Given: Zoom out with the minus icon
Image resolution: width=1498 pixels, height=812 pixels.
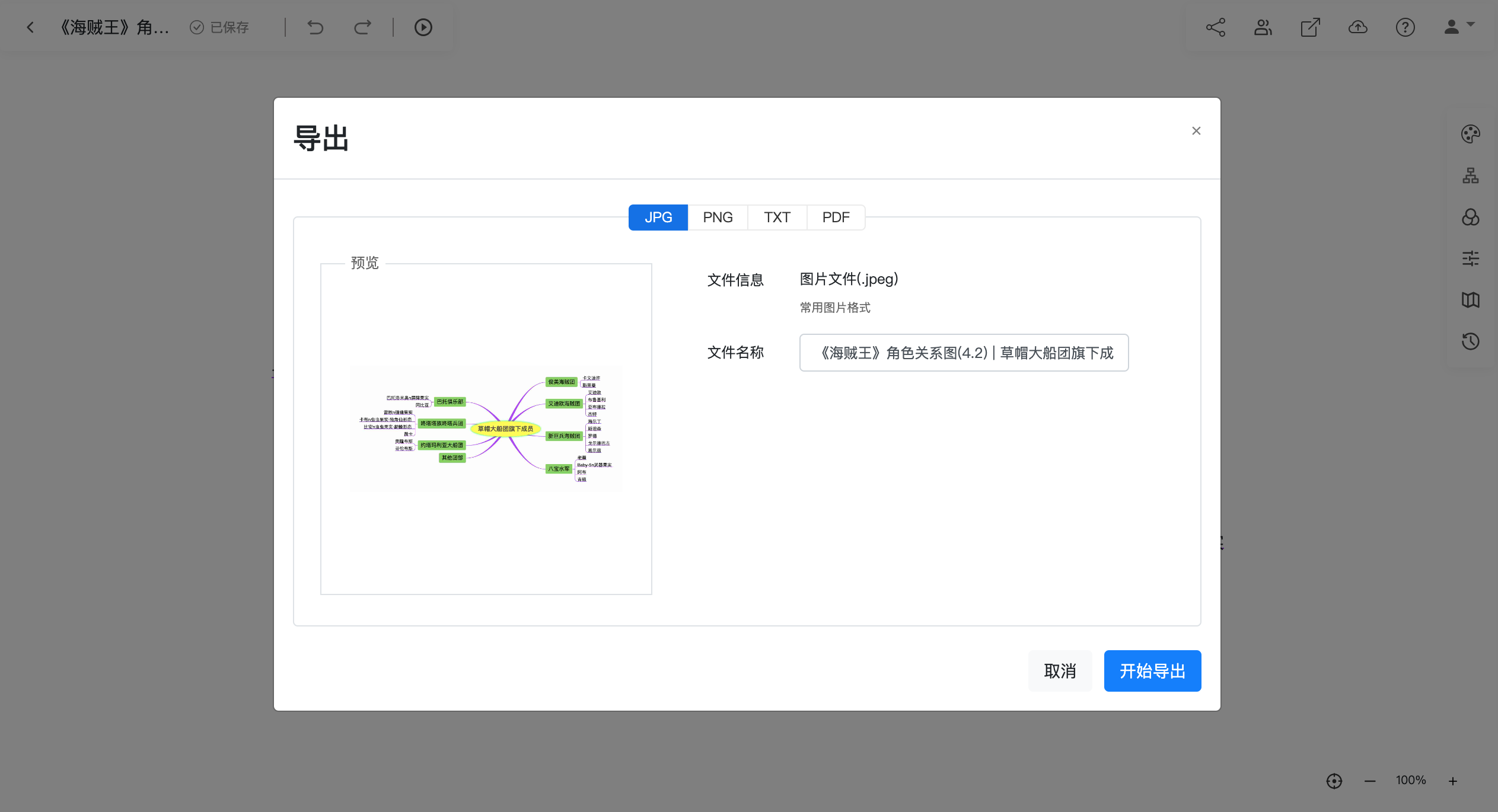Looking at the screenshot, I should point(1369,781).
